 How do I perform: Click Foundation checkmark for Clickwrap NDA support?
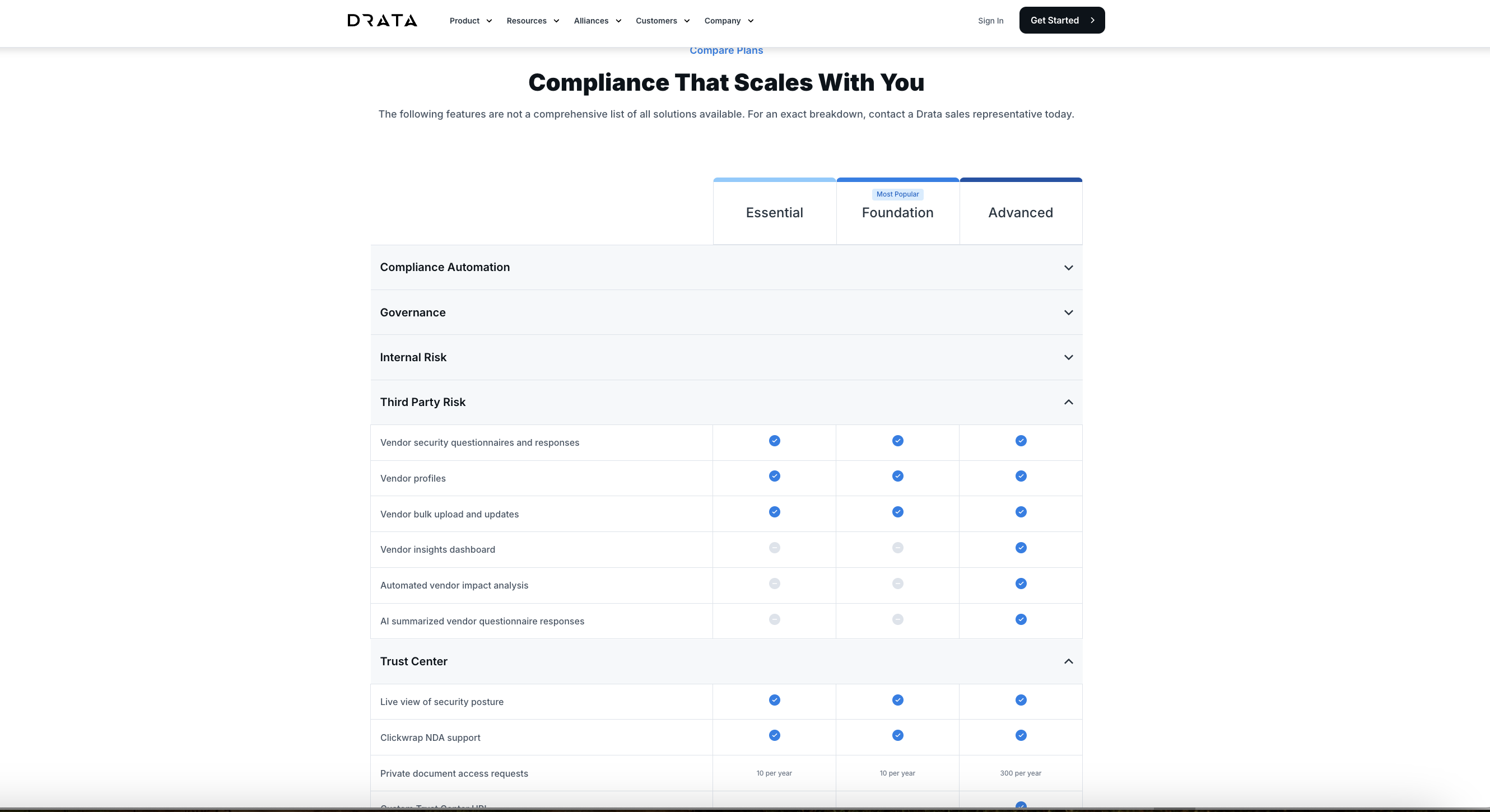(897, 735)
